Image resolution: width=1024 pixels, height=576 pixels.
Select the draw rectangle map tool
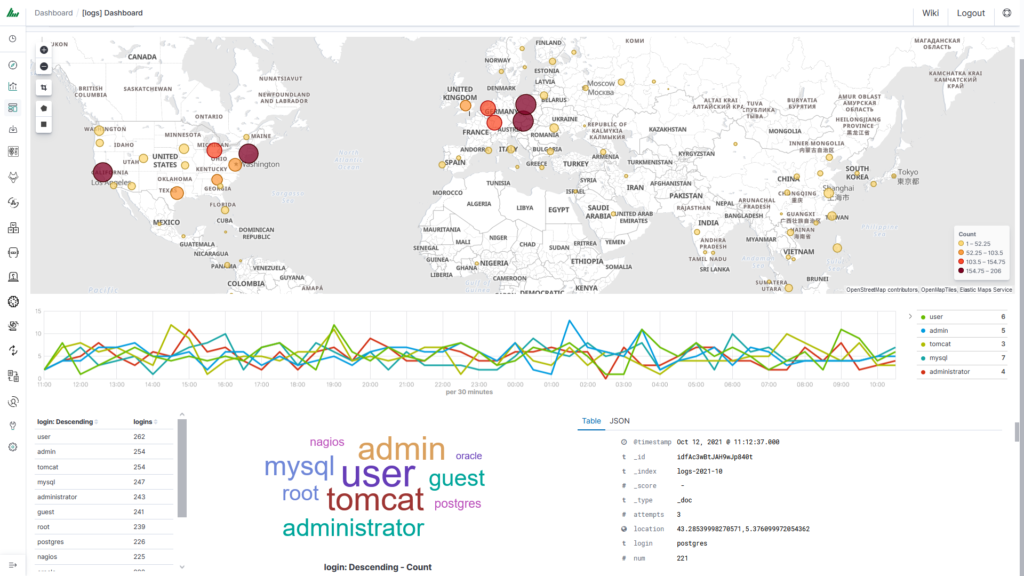44,125
